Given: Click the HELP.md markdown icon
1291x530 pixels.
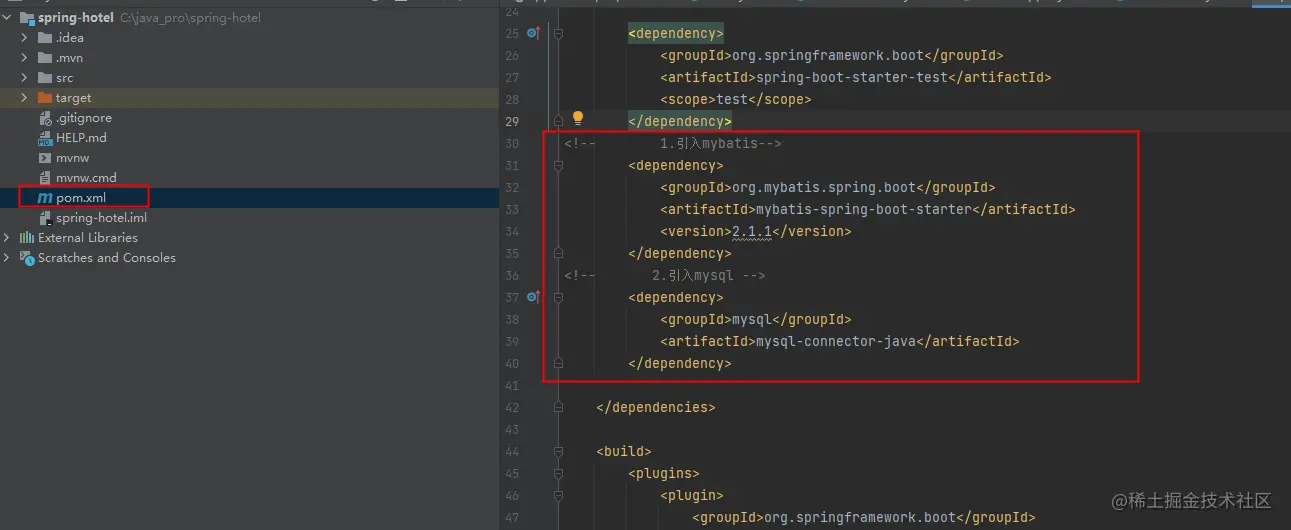Looking at the screenshot, I should (45, 138).
